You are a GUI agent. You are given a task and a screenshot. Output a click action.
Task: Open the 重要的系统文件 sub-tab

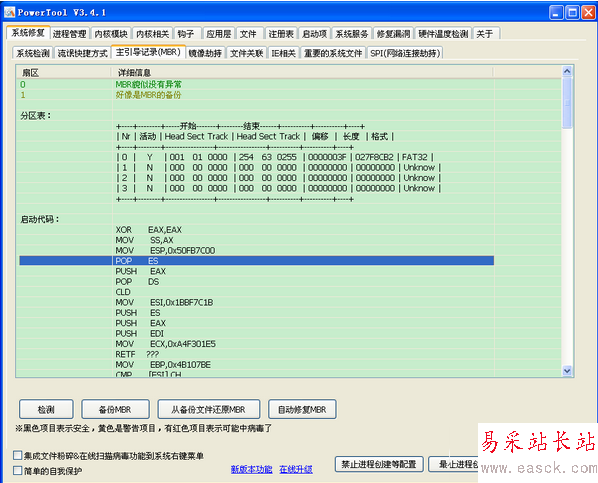tap(333, 53)
